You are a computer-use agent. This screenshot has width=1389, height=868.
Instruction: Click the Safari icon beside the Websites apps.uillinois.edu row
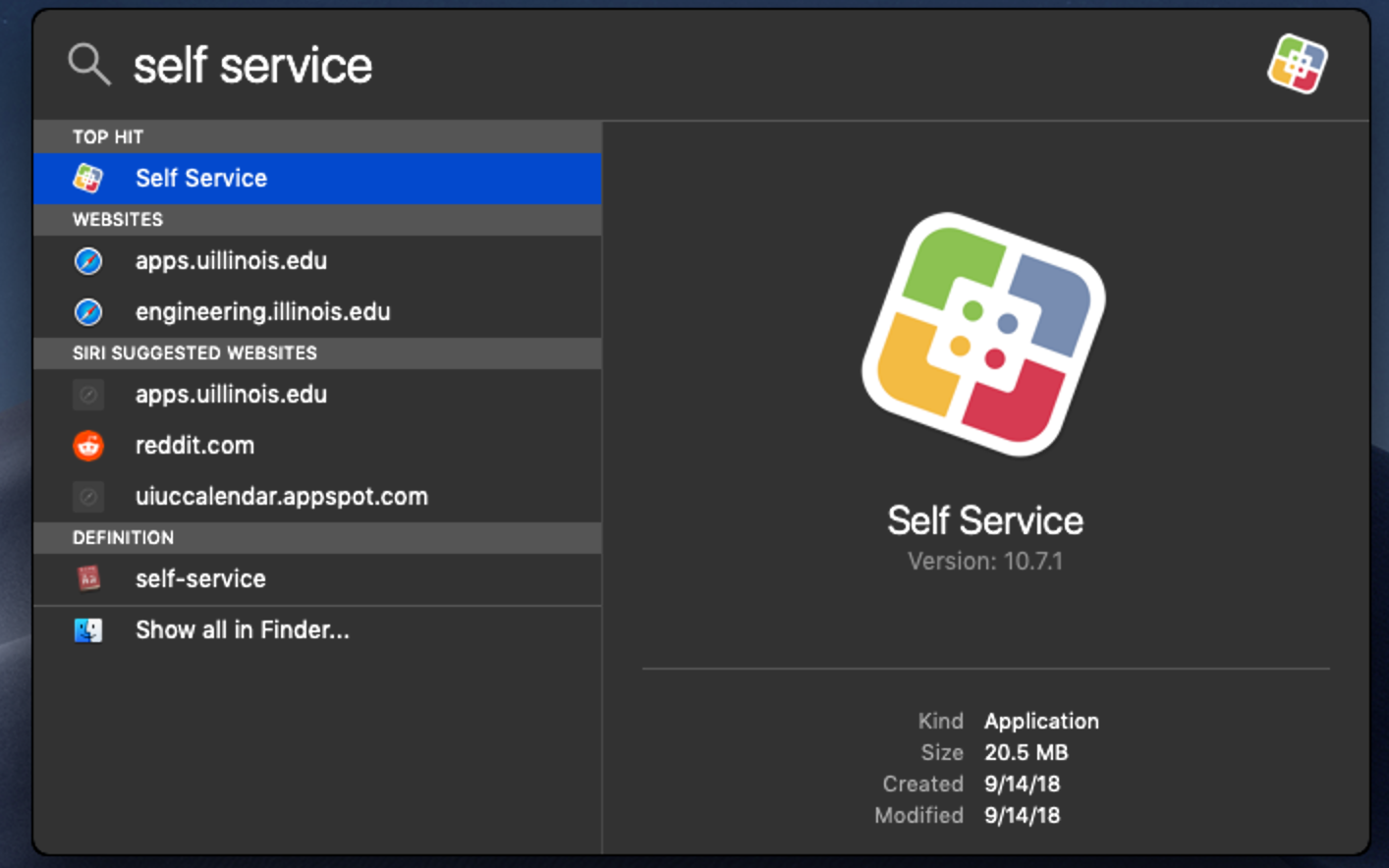coord(88,261)
